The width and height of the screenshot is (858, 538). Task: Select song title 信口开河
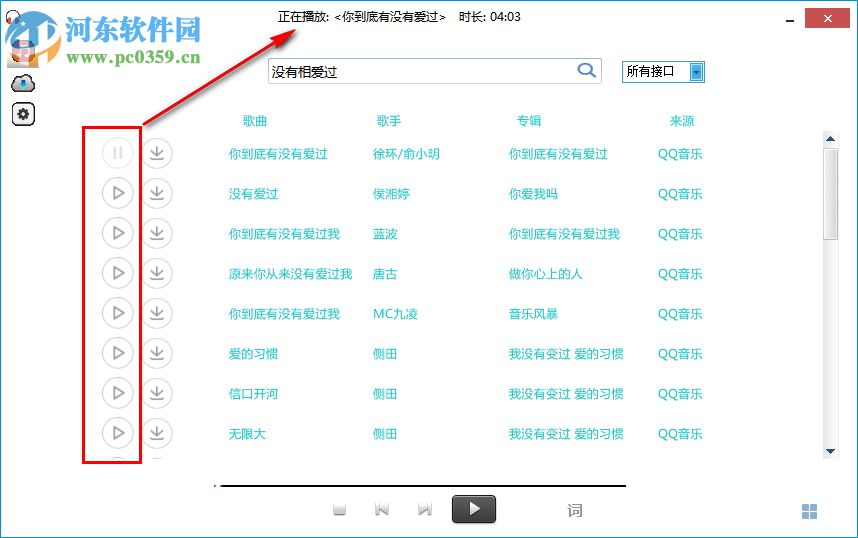point(253,394)
